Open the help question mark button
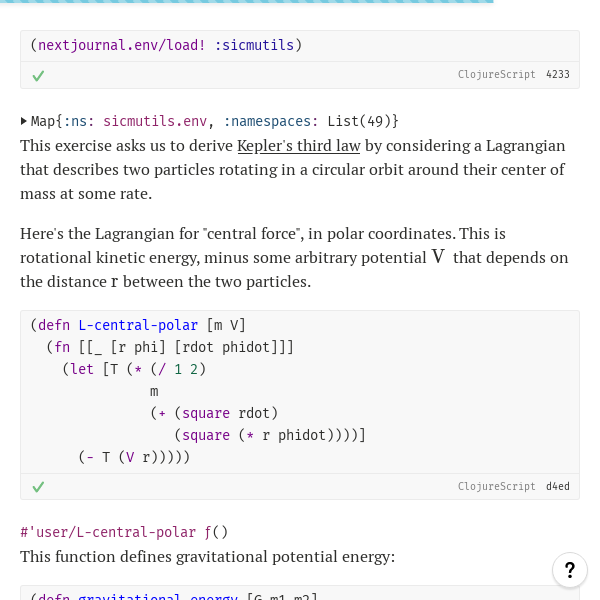The height and width of the screenshot is (600, 600). (570, 570)
